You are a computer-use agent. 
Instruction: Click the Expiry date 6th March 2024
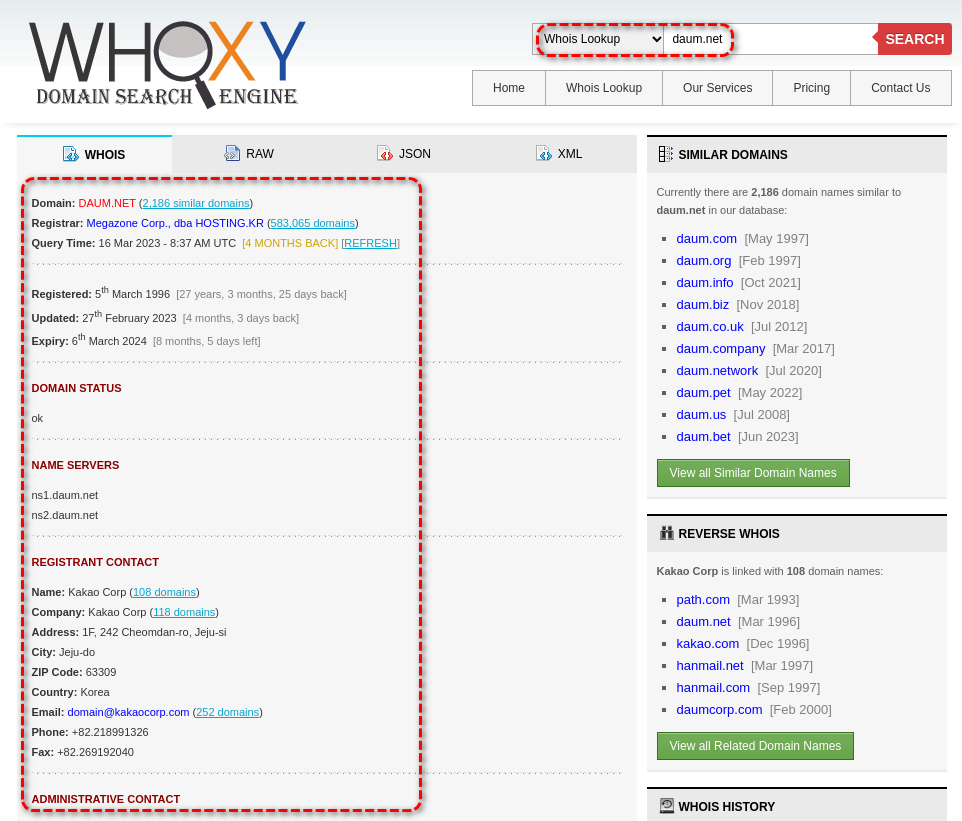point(109,341)
